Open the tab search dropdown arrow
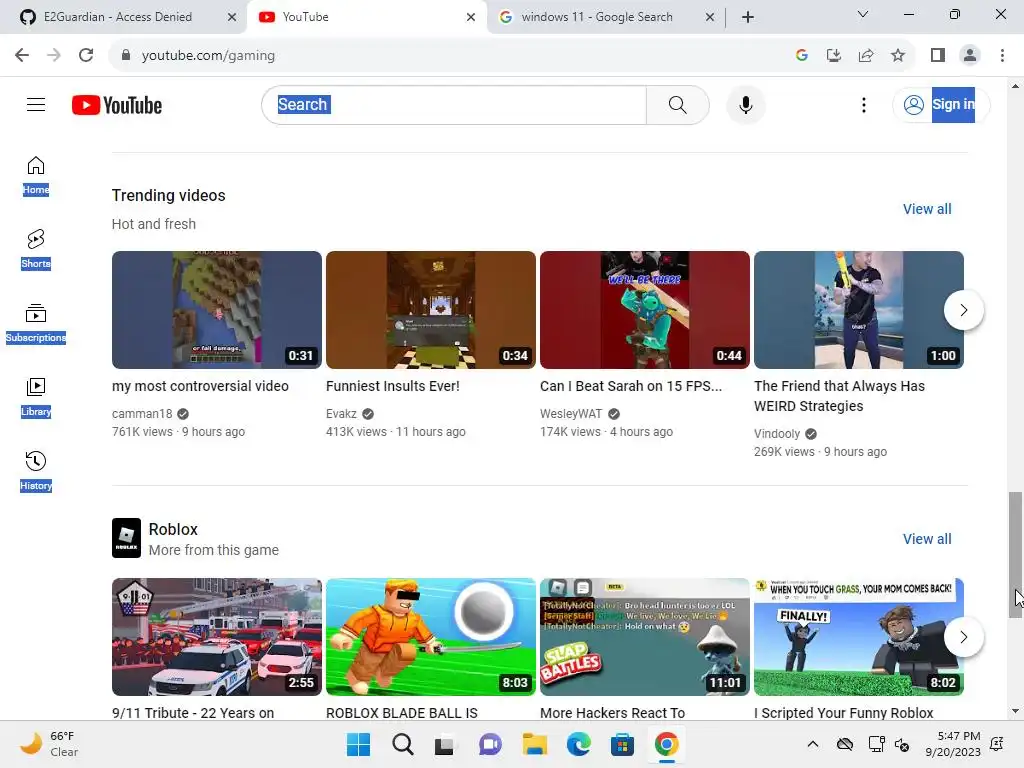Screen dimensions: 1024x768 click(863, 14)
